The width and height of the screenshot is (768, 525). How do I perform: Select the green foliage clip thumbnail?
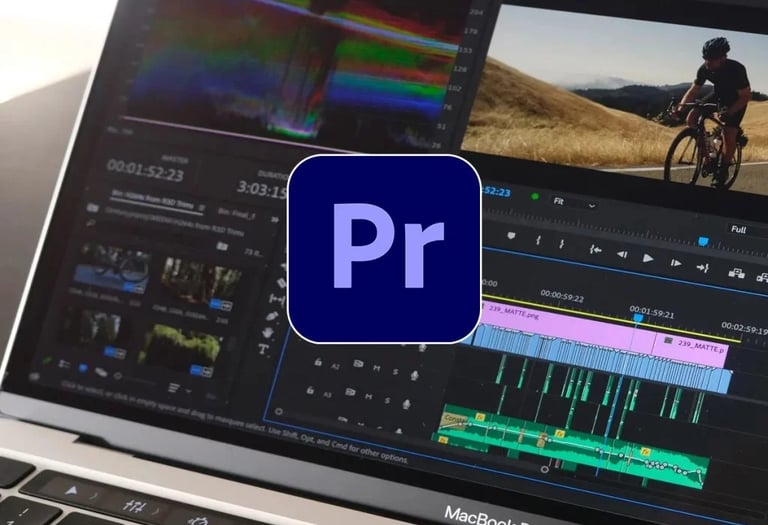[180, 350]
